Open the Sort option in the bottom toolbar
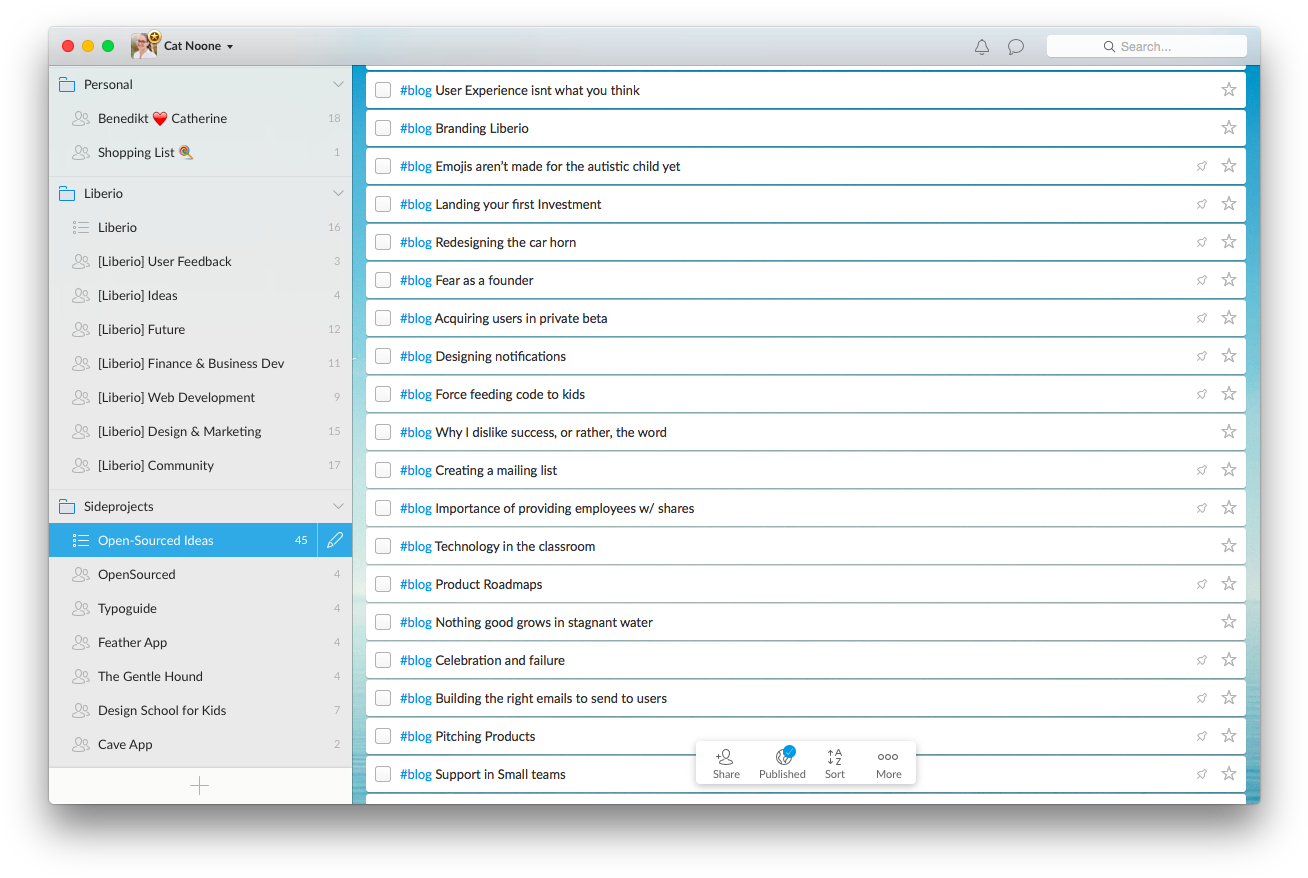Image resolution: width=1308 pixels, height=878 pixels. (x=835, y=763)
